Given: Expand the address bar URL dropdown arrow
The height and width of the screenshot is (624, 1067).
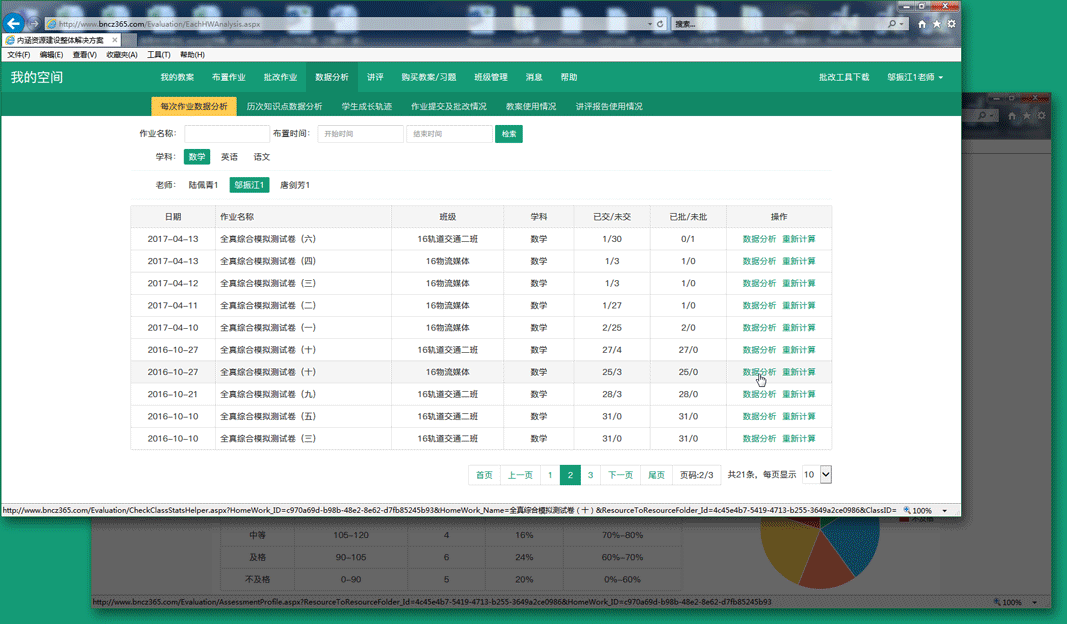Looking at the screenshot, I should (x=649, y=24).
